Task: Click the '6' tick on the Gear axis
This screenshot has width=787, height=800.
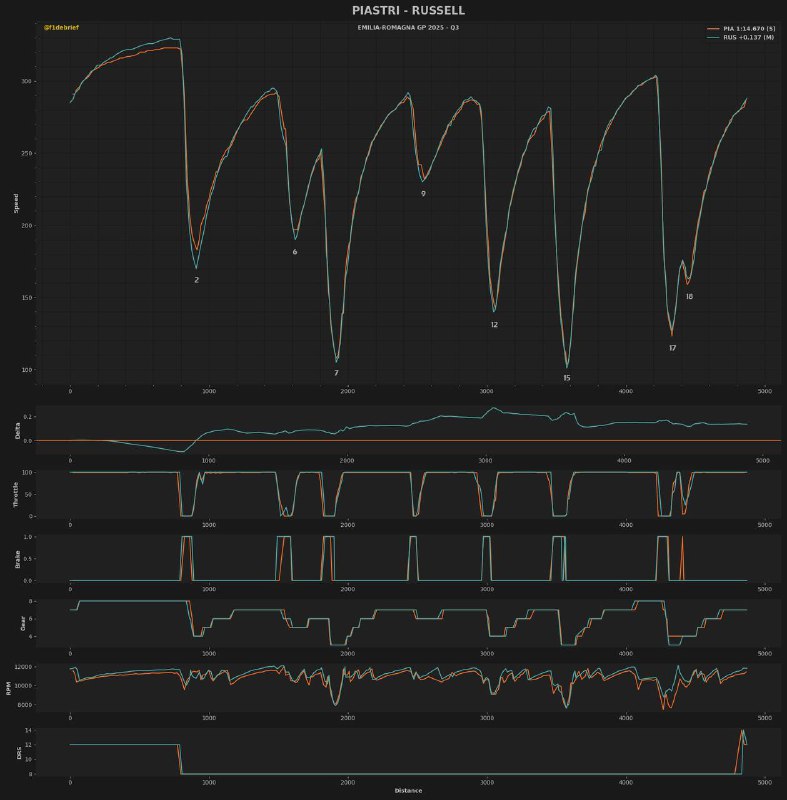Action: tap(30, 619)
